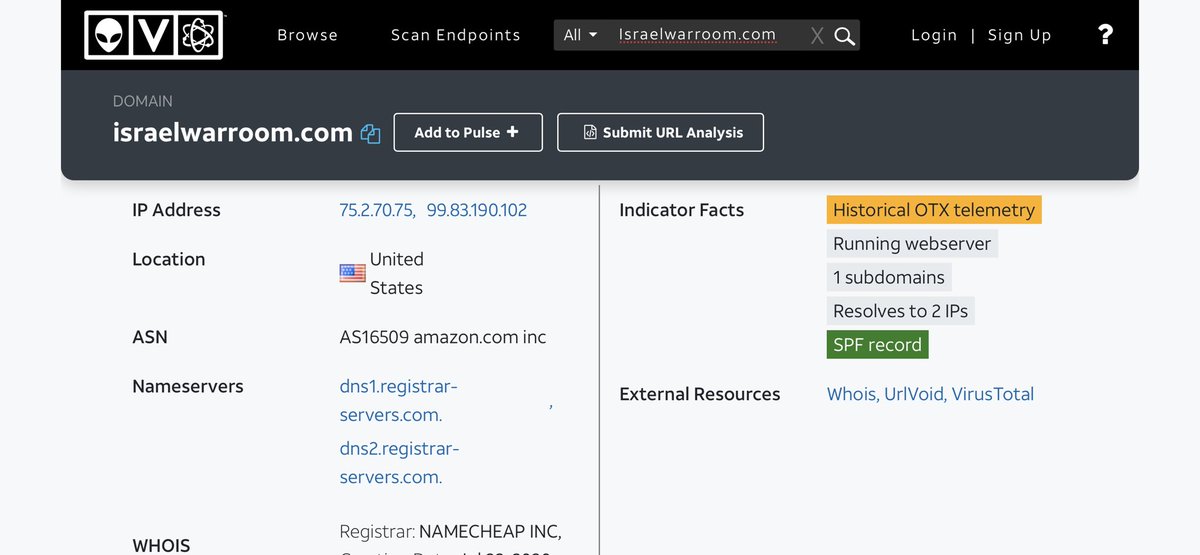This screenshot has width=1200, height=555.
Task: Open the help question mark icon
Action: point(1105,35)
